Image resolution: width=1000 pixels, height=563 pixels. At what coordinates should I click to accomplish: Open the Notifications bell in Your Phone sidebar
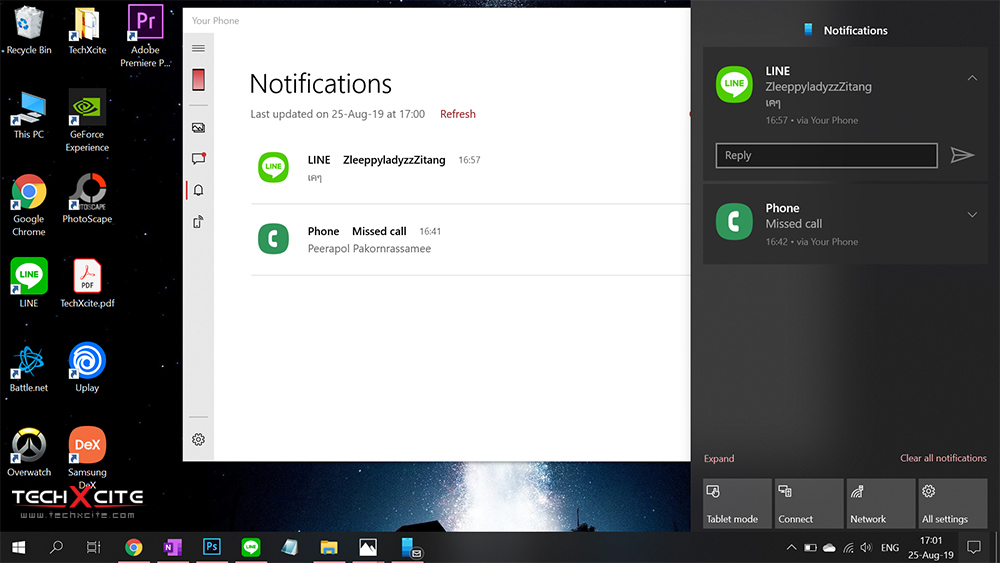[198, 190]
